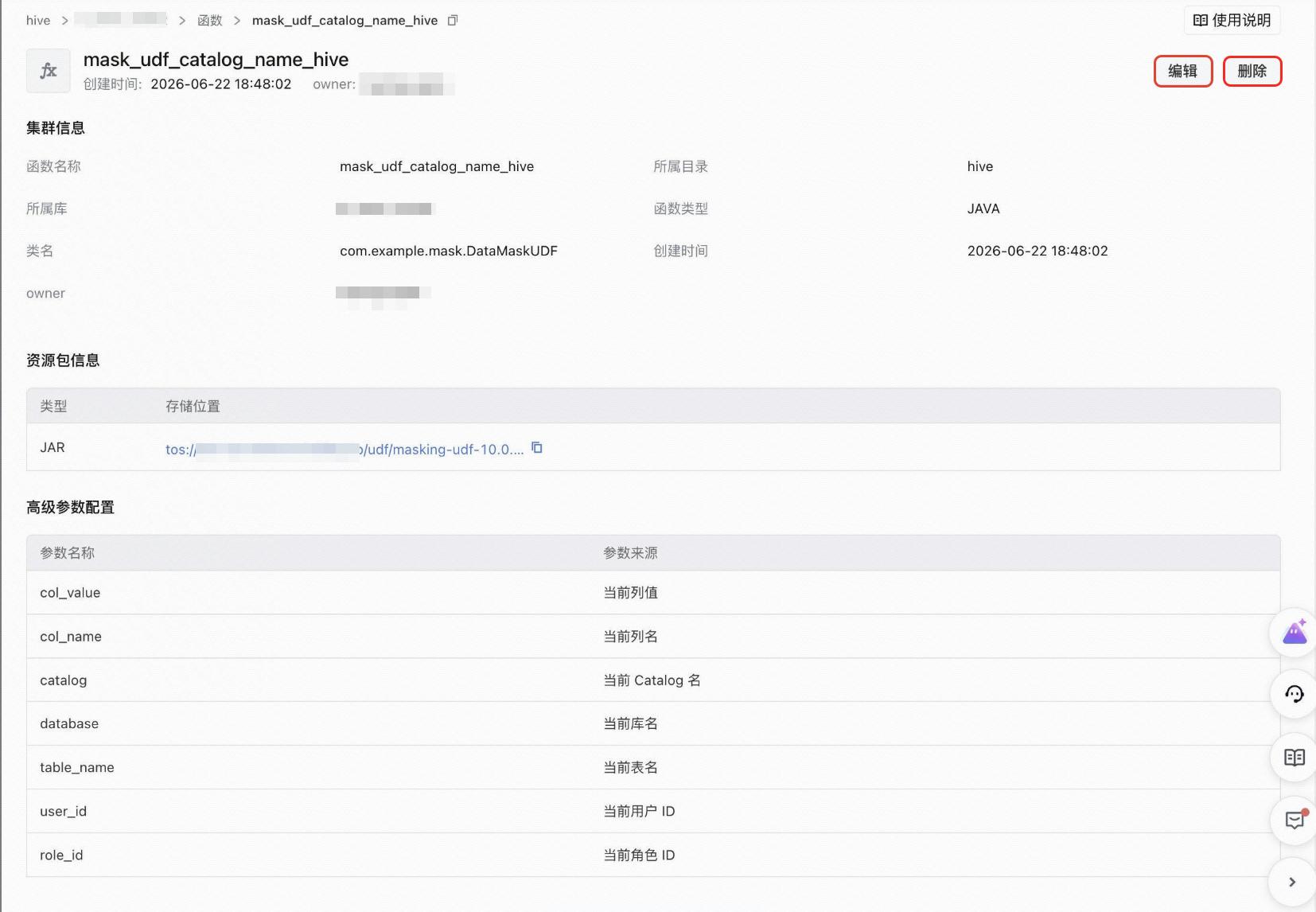Click the 高级参数配置 section heading
This screenshot has width=1316, height=912.
70,507
